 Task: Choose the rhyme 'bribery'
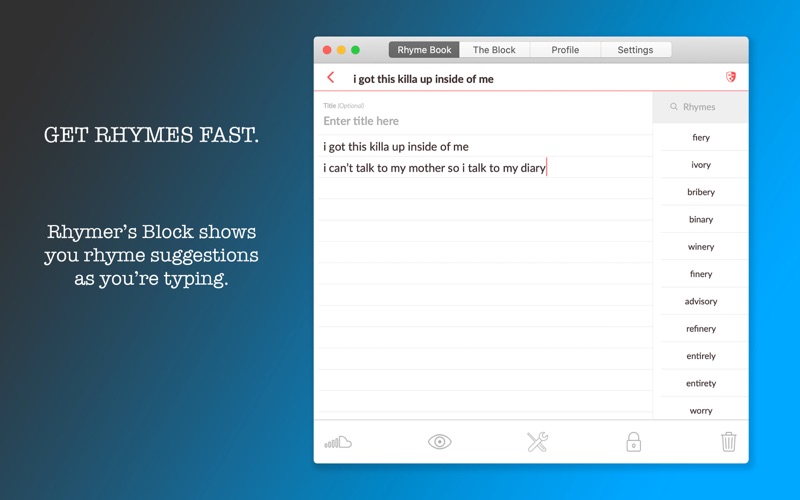pos(701,192)
